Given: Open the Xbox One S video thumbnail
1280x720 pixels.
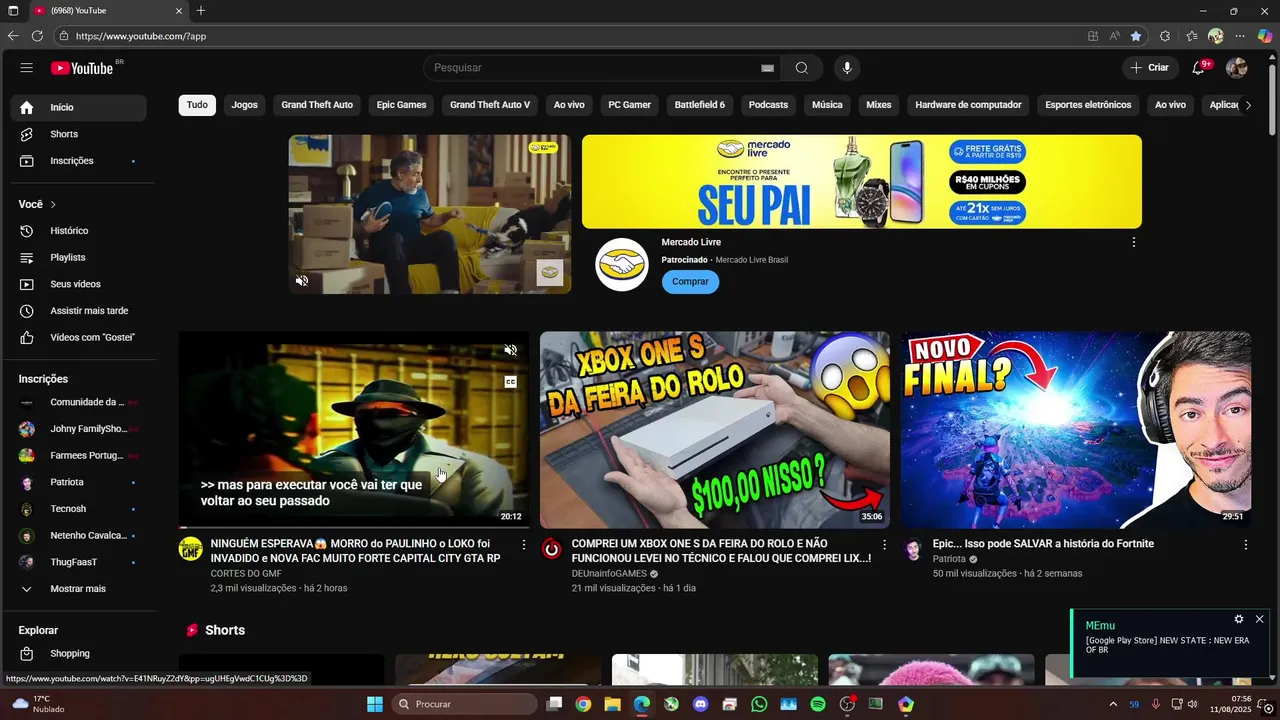Looking at the screenshot, I should (x=715, y=430).
